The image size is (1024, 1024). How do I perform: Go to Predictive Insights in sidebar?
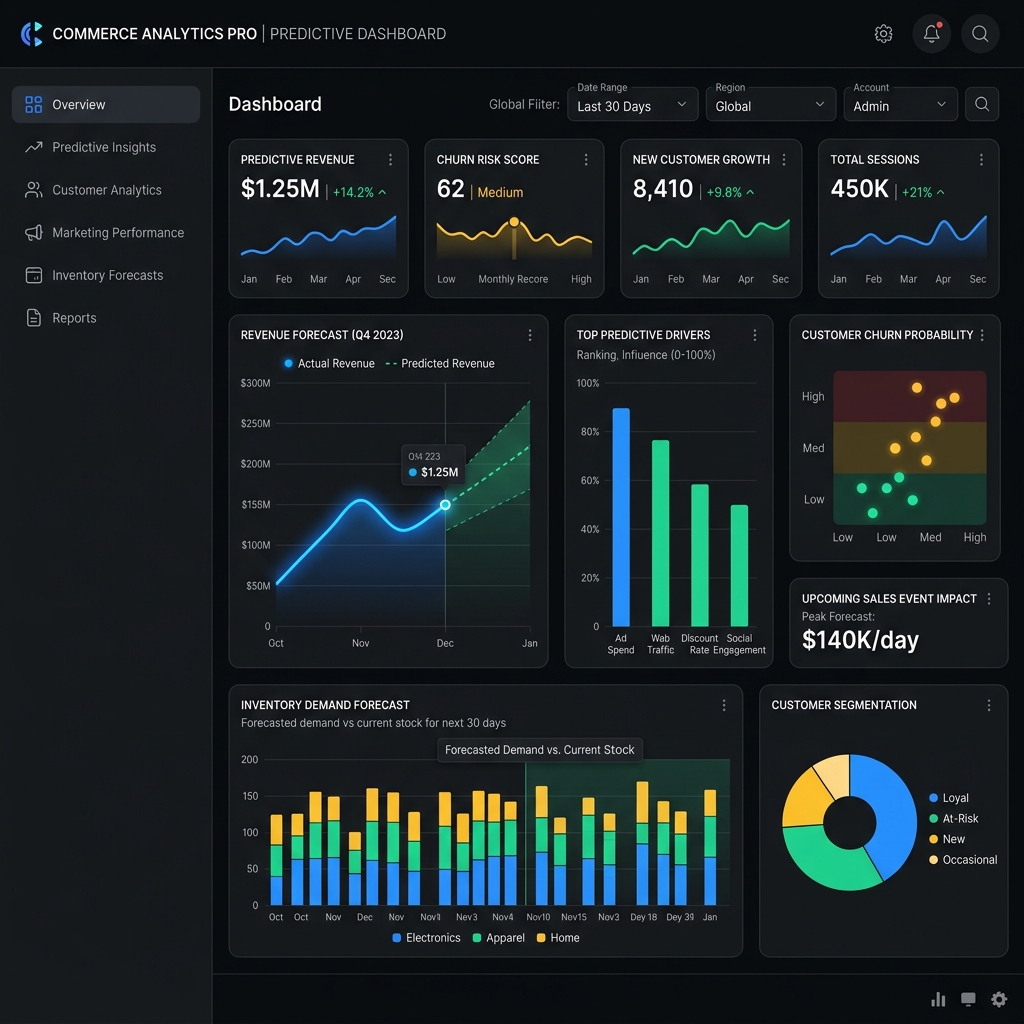(104, 147)
